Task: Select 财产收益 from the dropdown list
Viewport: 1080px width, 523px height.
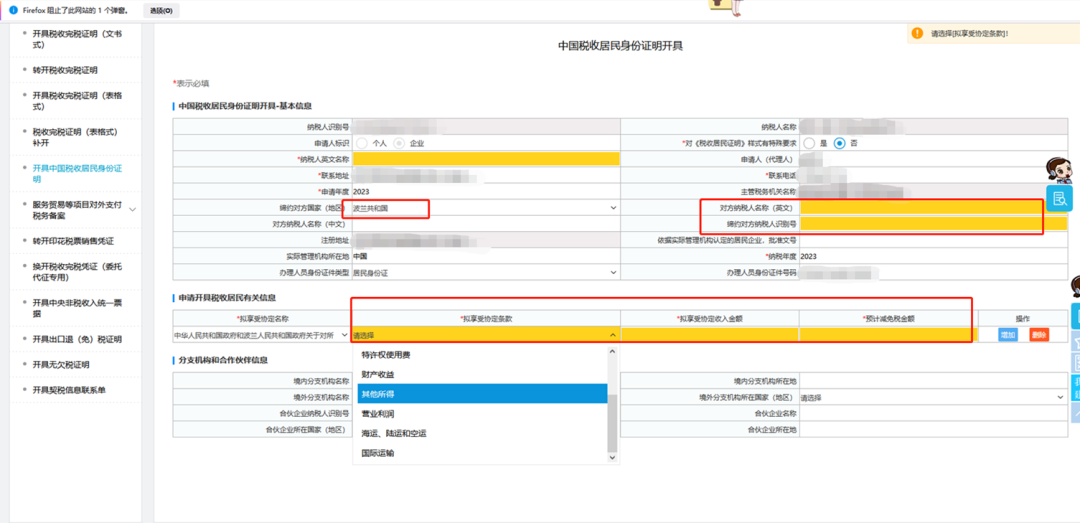Action: pos(480,374)
